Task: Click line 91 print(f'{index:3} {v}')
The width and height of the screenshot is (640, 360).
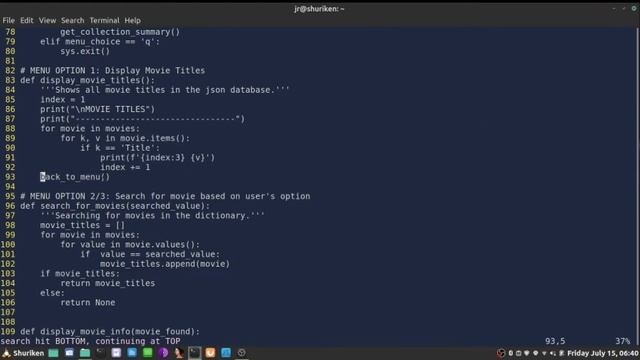Action: 158,158
